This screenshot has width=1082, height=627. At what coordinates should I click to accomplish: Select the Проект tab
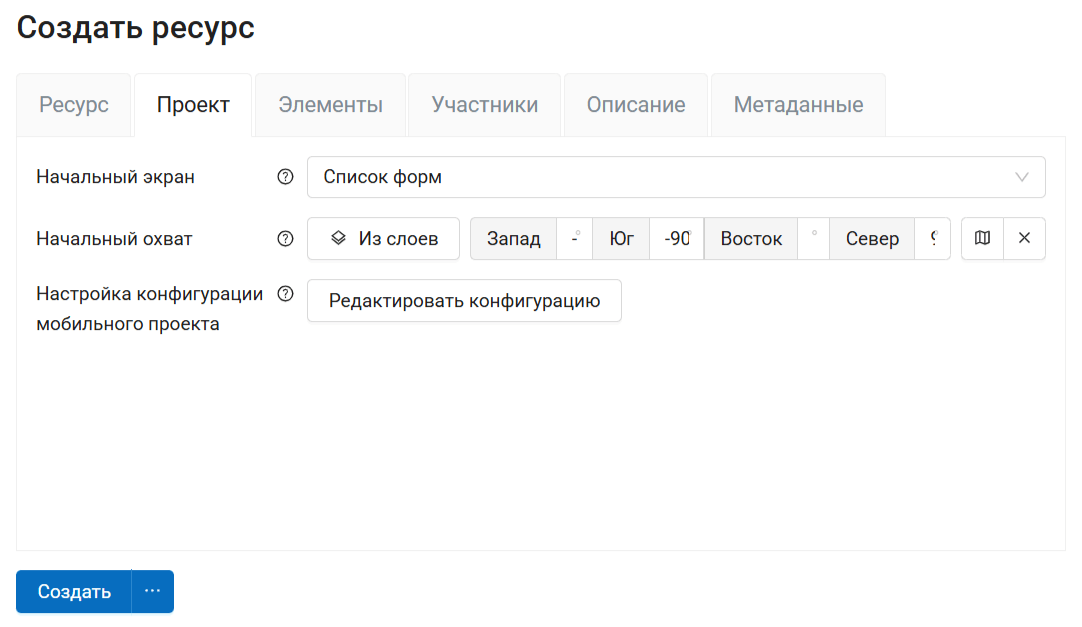pyautogui.click(x=193, y=105)
